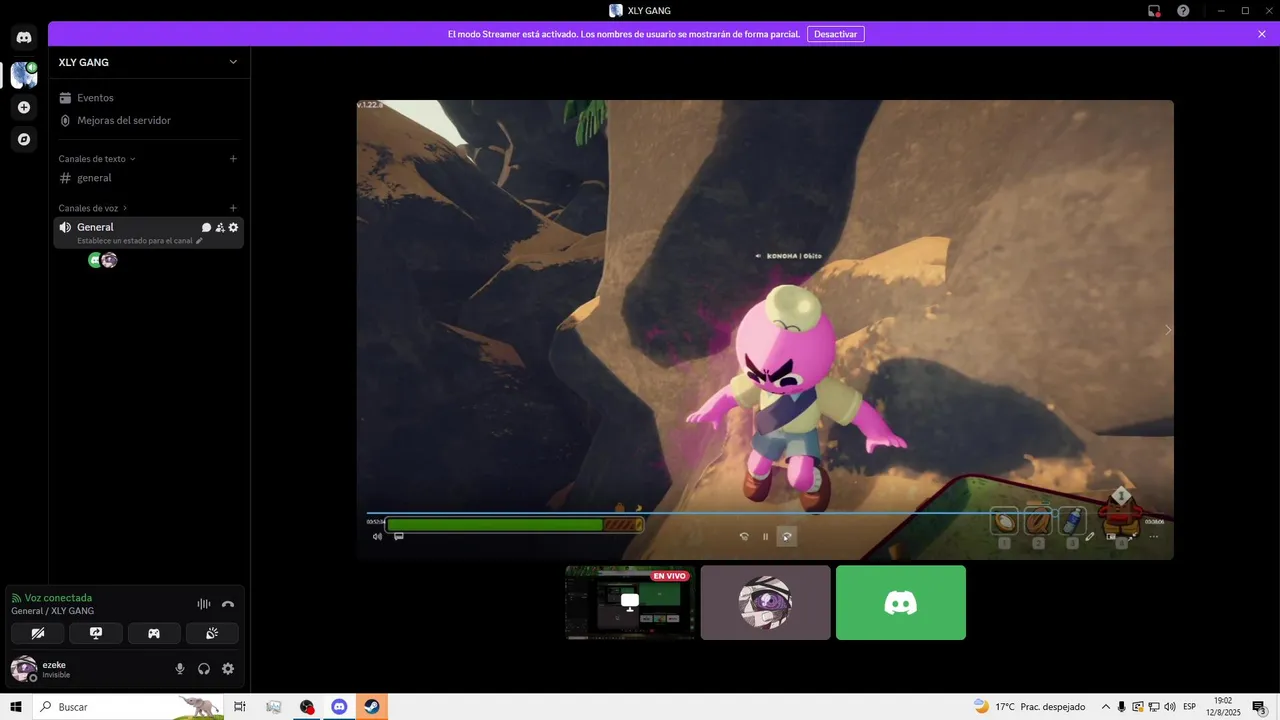
Task: Open Steam from the taskbar
Action: coord(371,707)
